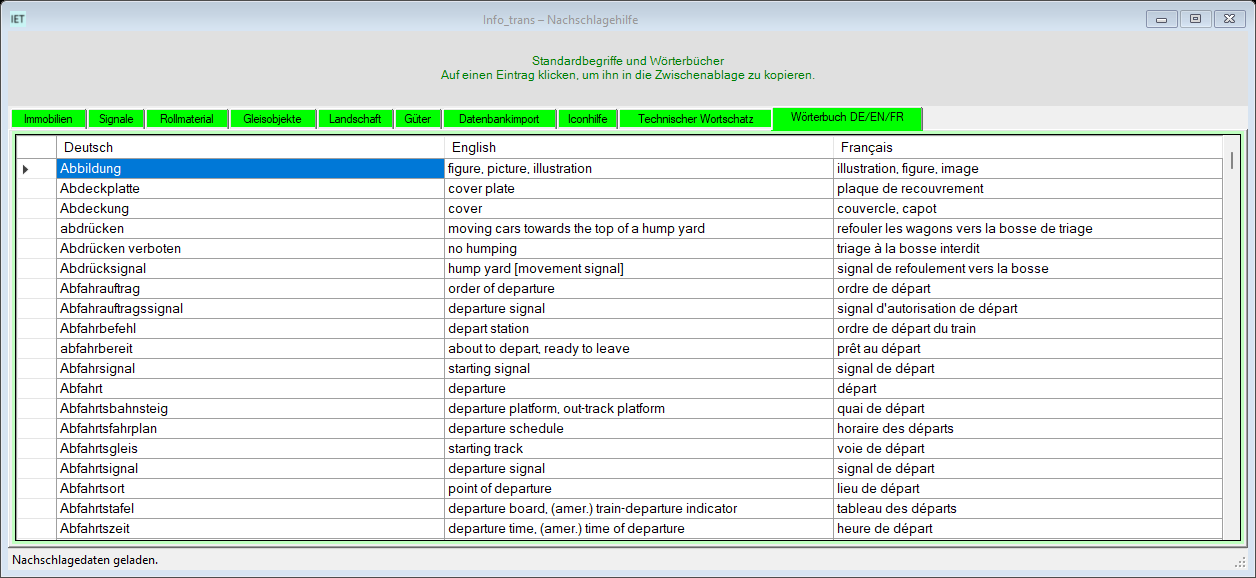Sort by the English column header

click(x=639, y=148)
